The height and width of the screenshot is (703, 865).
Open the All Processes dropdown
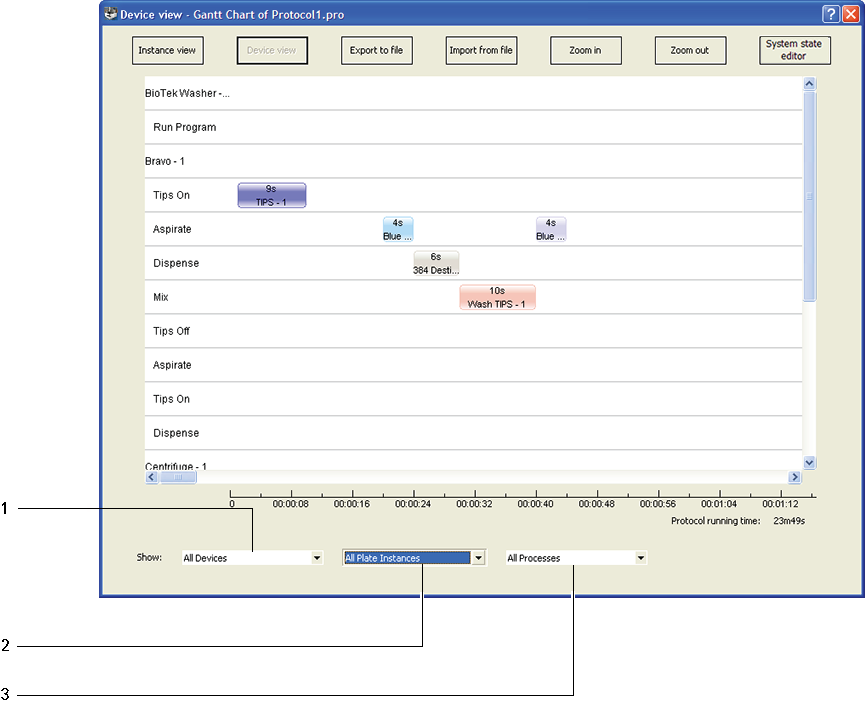(641, 558)
